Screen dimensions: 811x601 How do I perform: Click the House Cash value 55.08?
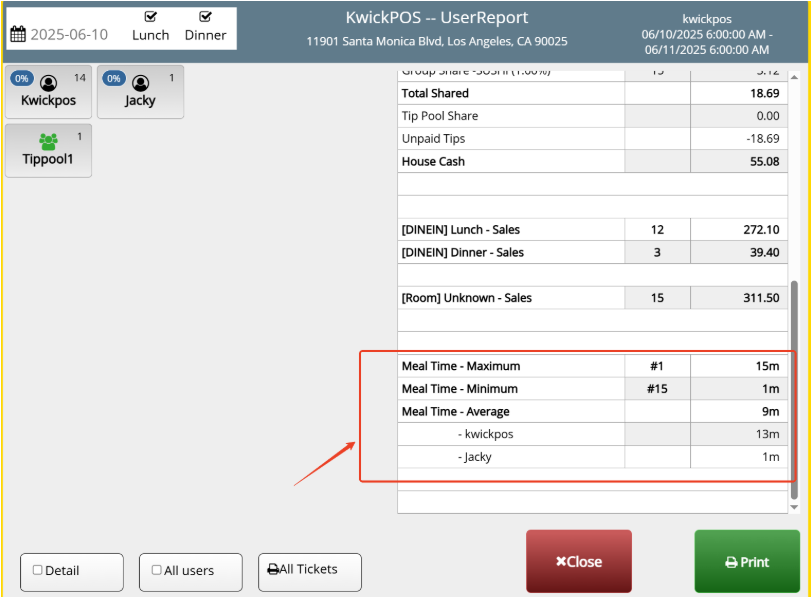pos(764,161)
